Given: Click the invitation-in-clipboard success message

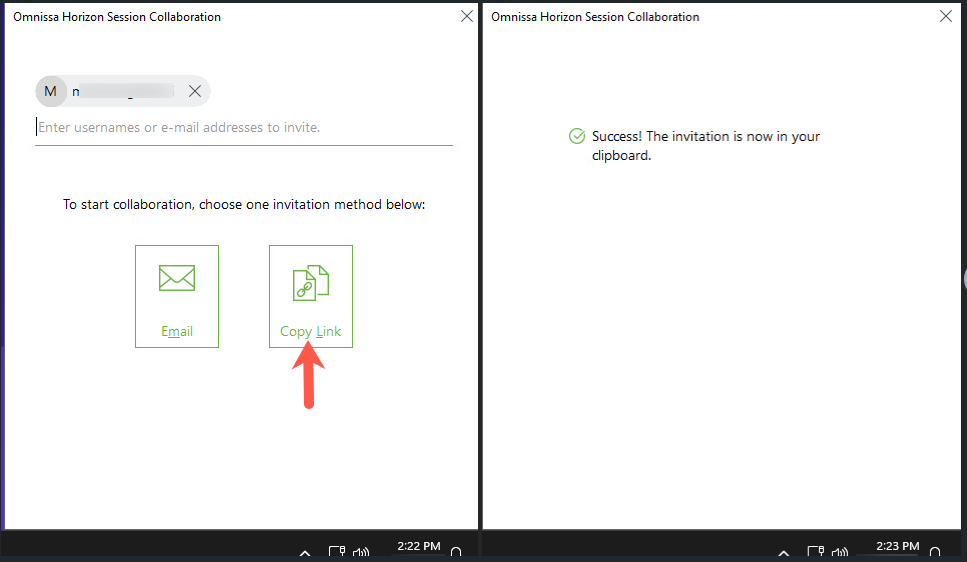Looking at the screenshot, I should tap(705, 145).
